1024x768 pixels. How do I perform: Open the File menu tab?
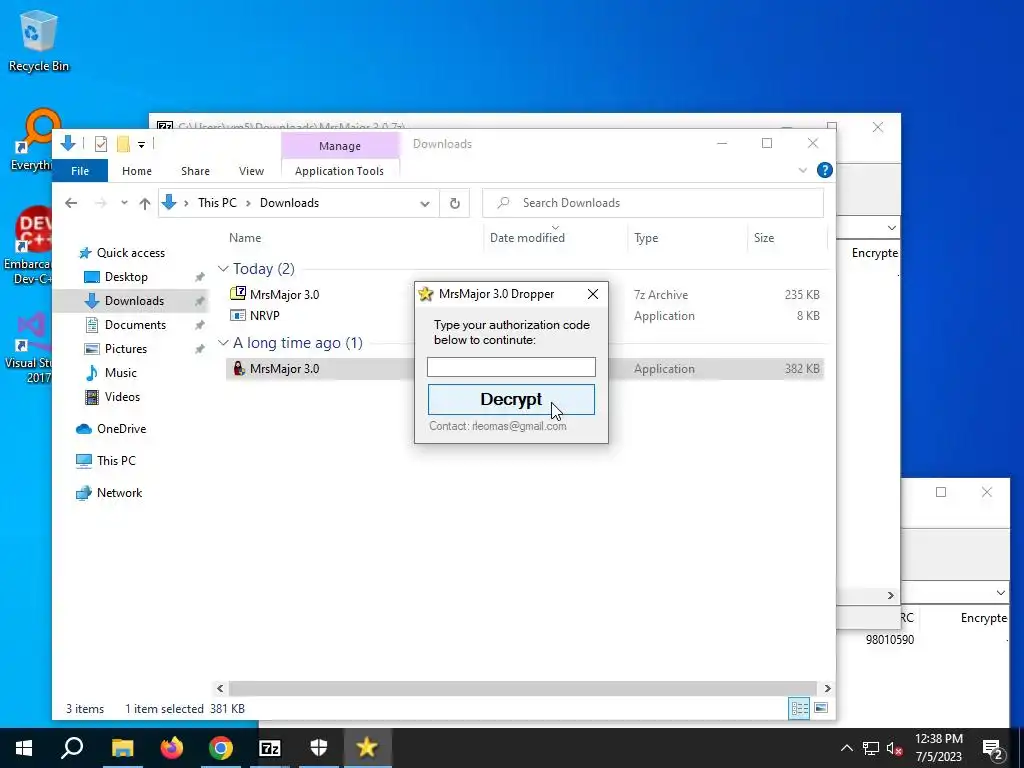(x=80, y=171)
